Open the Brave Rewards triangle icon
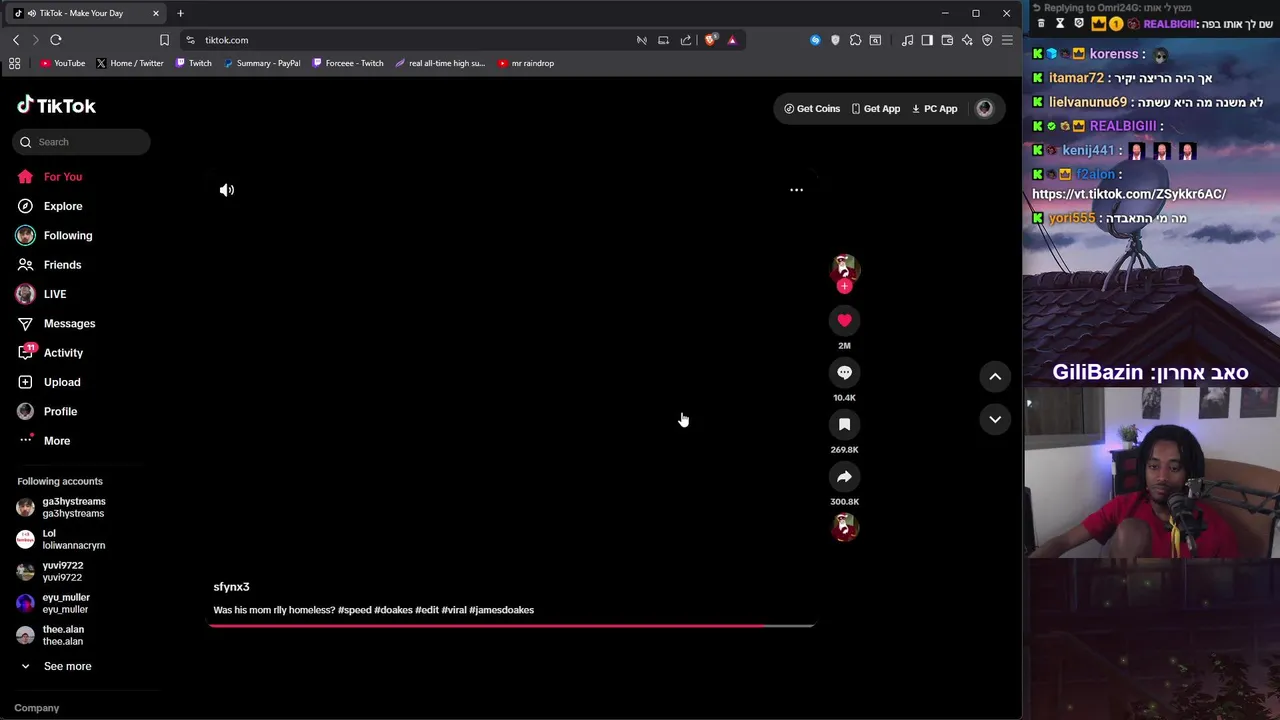Screen dimensions: 1280x720 tap(732, 40)
